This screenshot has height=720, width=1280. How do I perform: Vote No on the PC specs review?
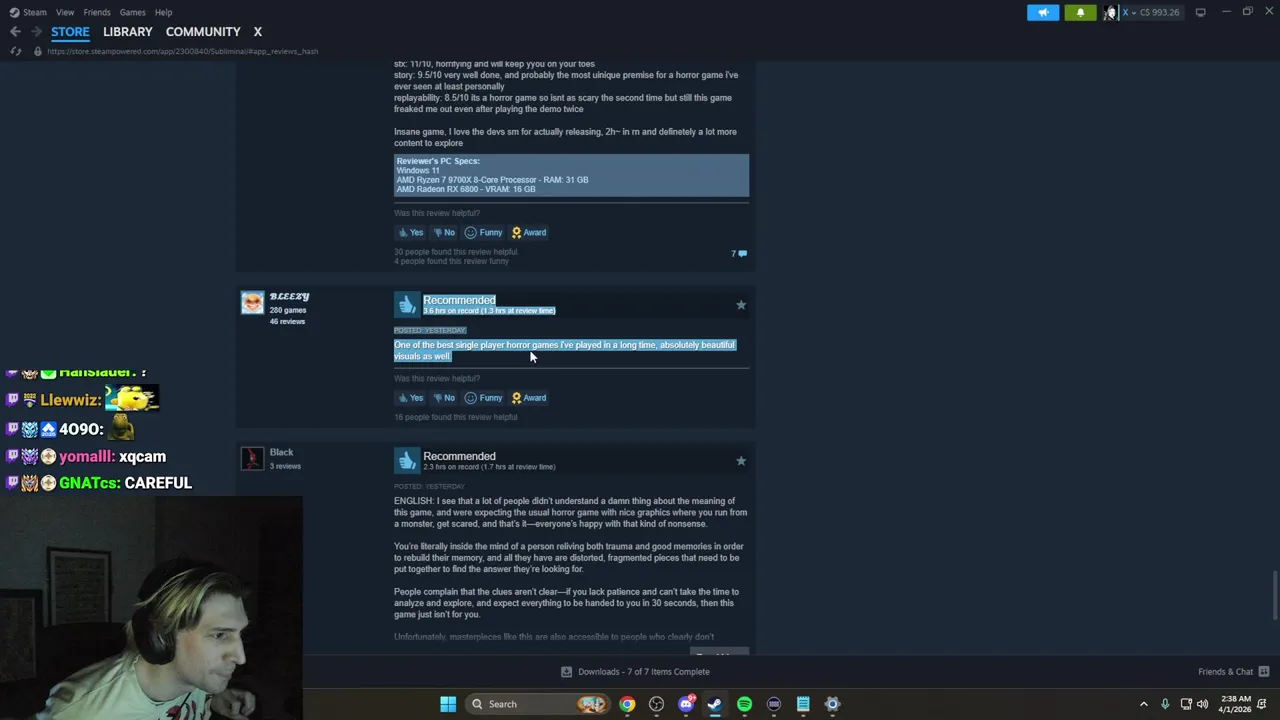(444, 232)
